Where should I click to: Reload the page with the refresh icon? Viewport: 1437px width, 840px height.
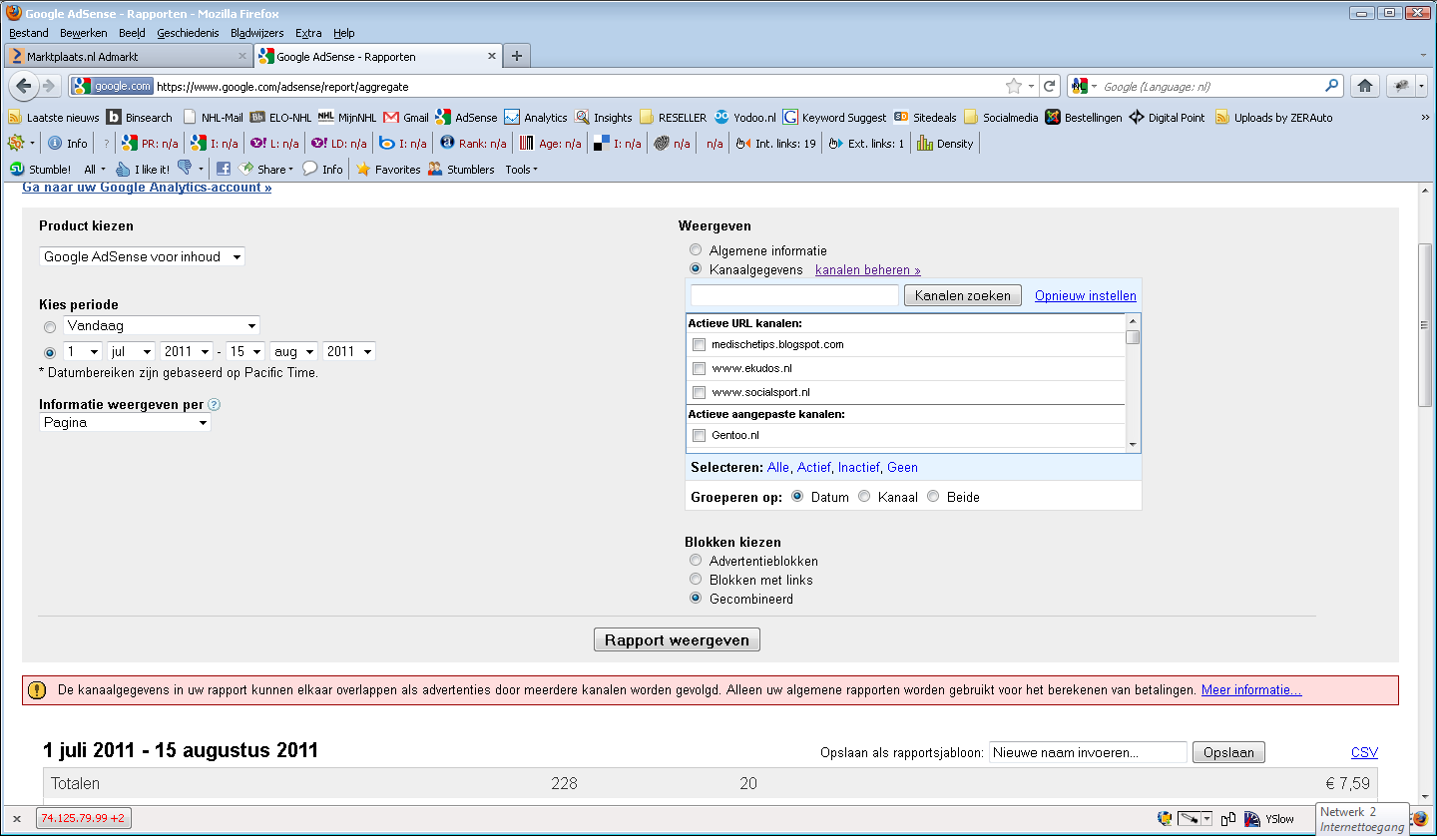[1049, 86]
